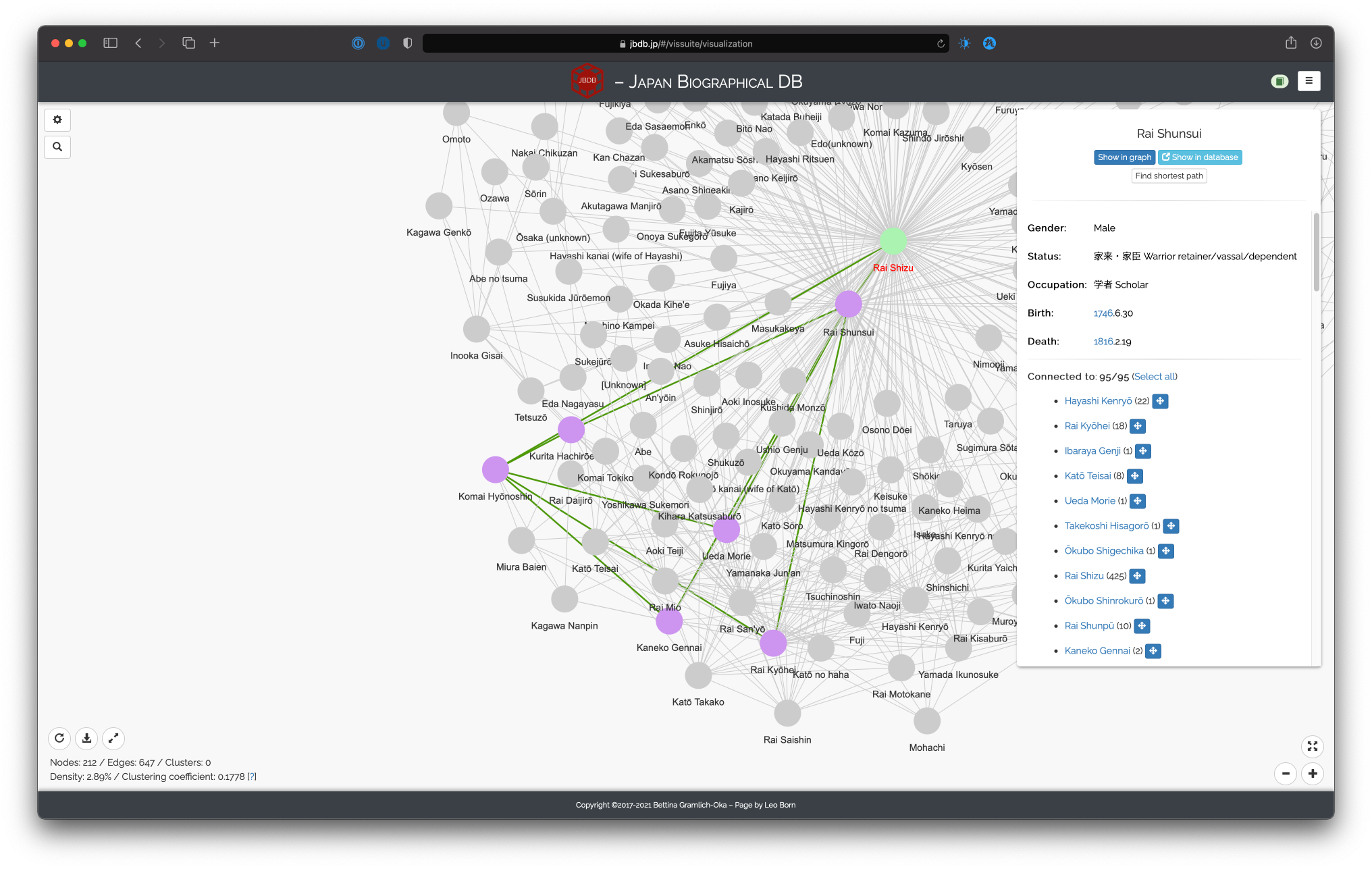This screenshot has width=1372, height=869.
Task: Click the download icon at the bottom left
Action: [86, 738]
